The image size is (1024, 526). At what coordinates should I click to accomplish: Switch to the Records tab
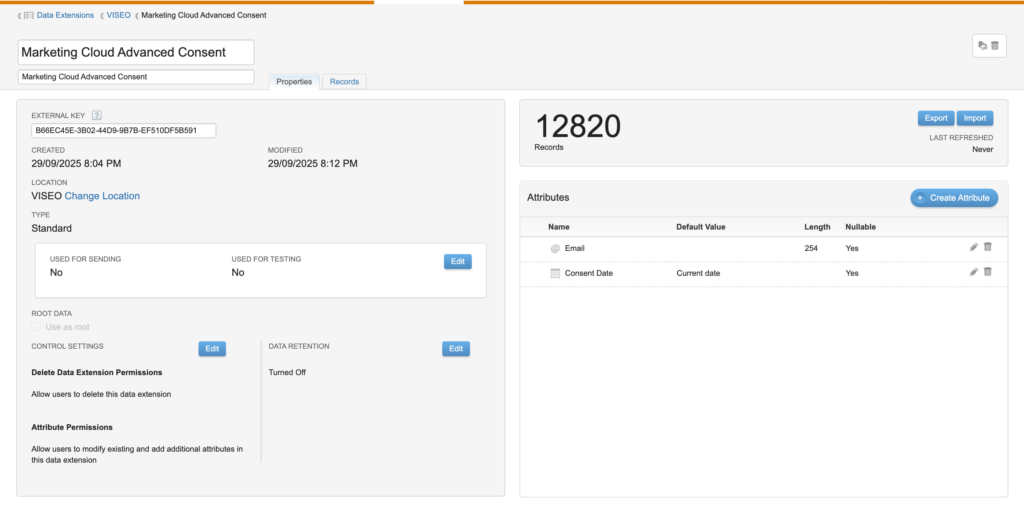[x=344, y=81]
